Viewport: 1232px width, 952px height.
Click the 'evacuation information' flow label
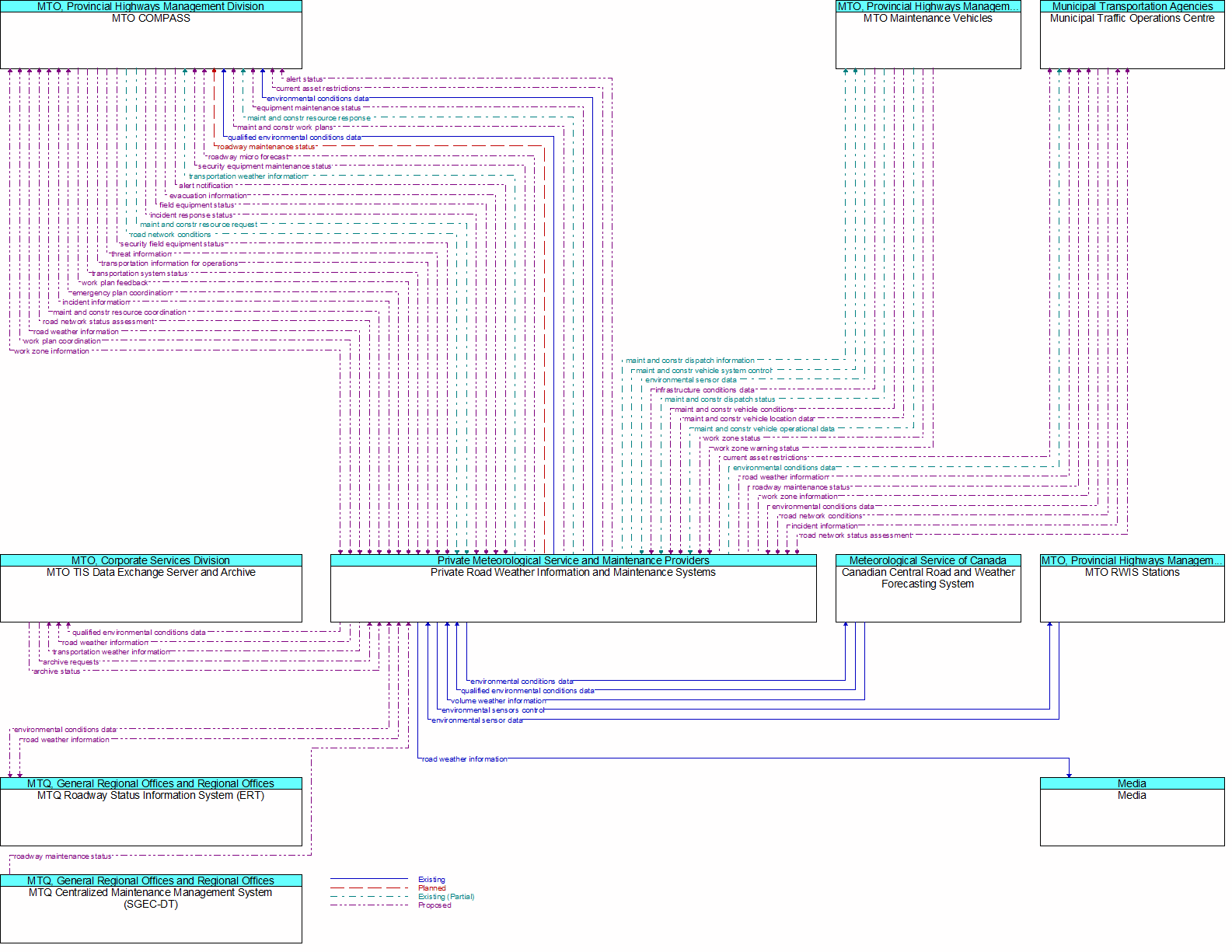[x=208, y=196]
